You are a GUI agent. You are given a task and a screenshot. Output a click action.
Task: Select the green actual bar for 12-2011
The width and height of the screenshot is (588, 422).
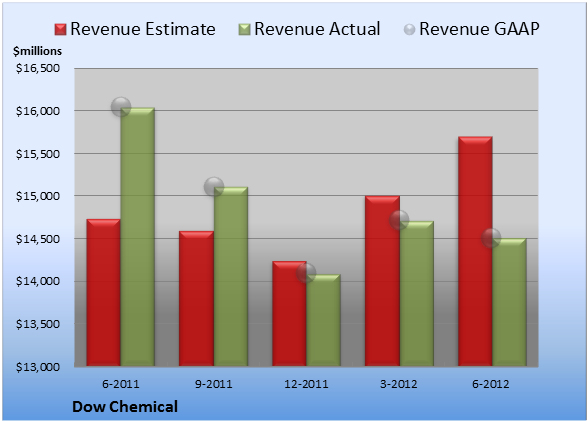[x=323, y=320]
